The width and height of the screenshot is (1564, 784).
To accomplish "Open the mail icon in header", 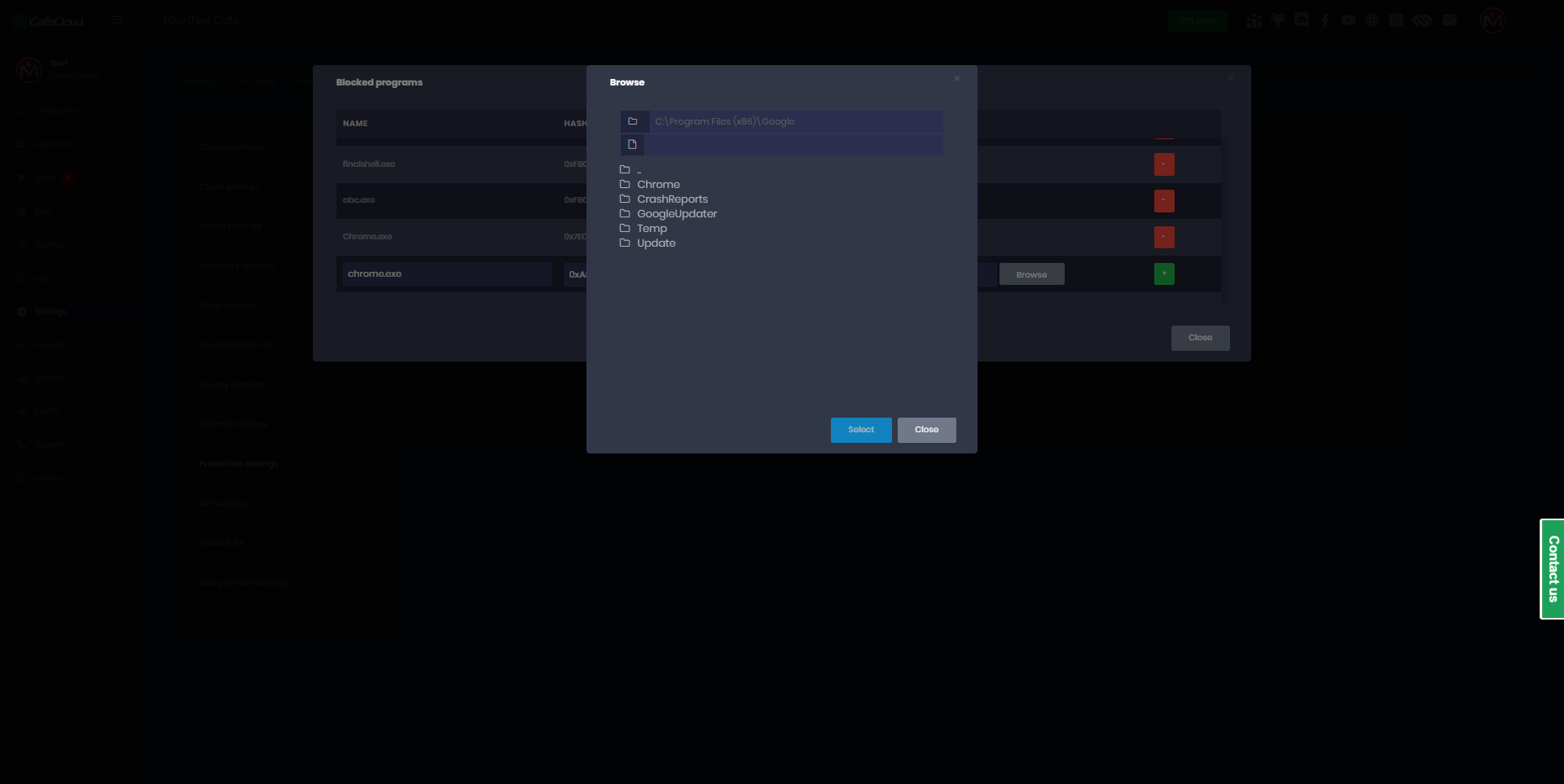I will pyautogui.click(x=1449, y=20).
